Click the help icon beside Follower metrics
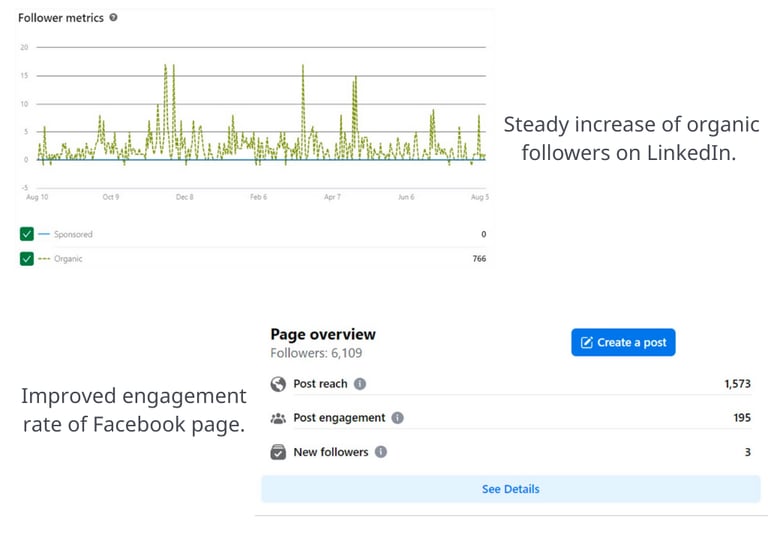The height and width of the screenshot is (536, 768). tap(113, 18)
